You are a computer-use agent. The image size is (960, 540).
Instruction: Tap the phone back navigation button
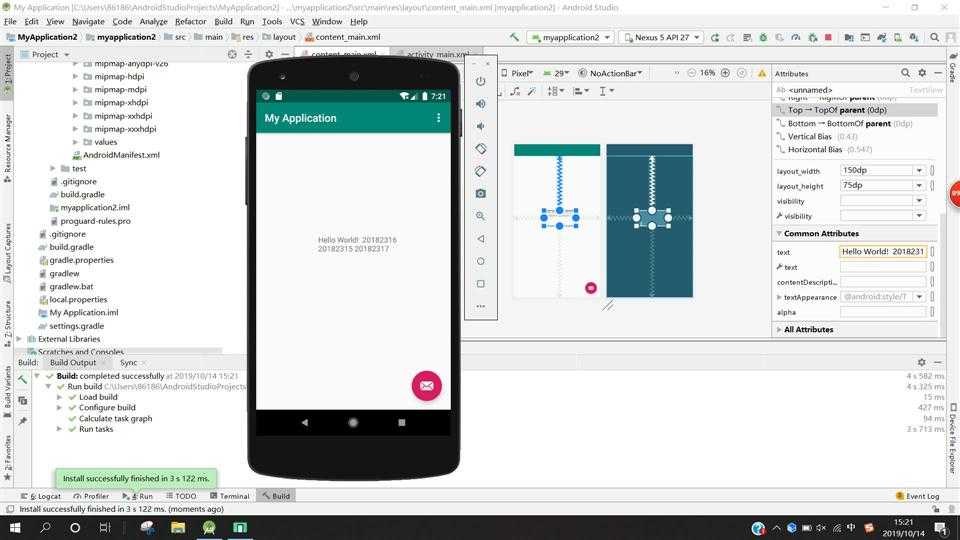tap(304, 422)
